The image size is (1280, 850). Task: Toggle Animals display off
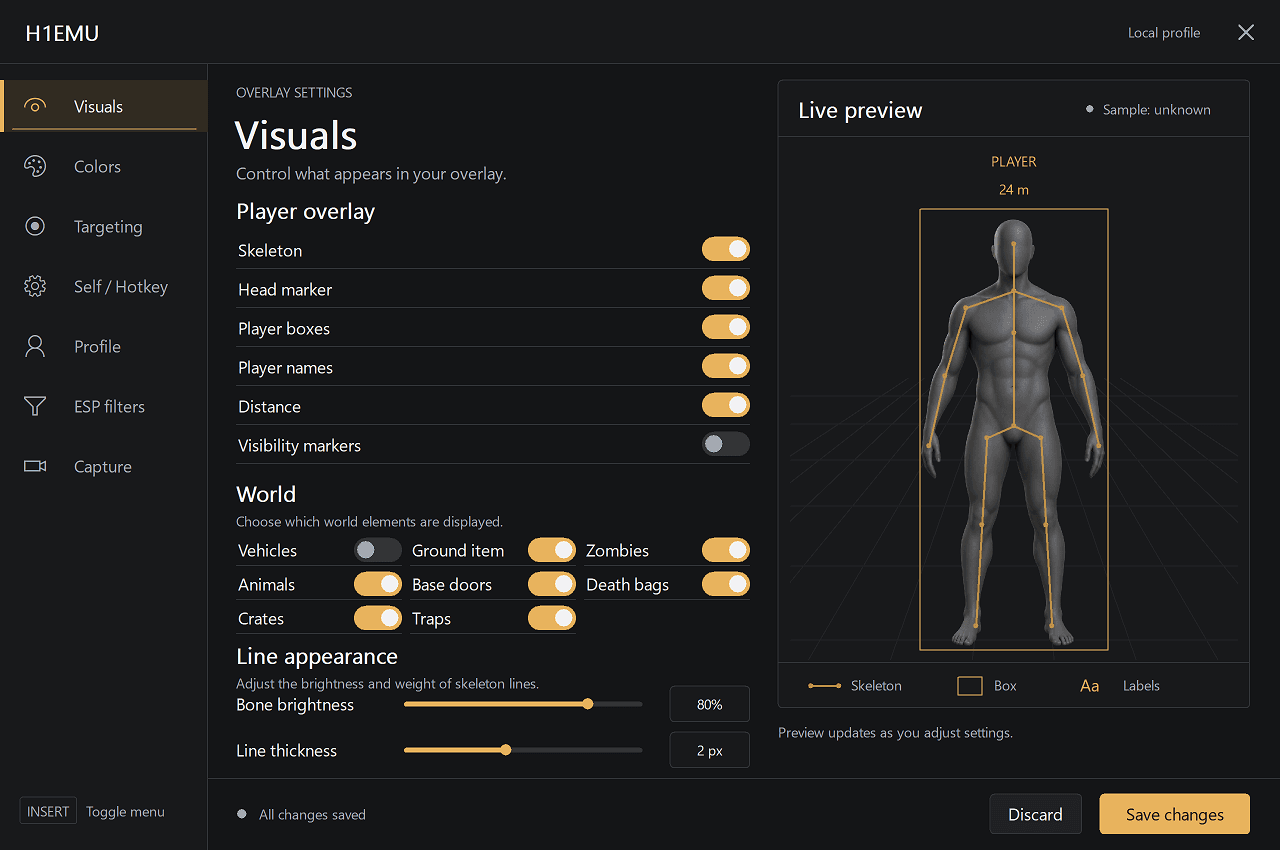(378, 584)
